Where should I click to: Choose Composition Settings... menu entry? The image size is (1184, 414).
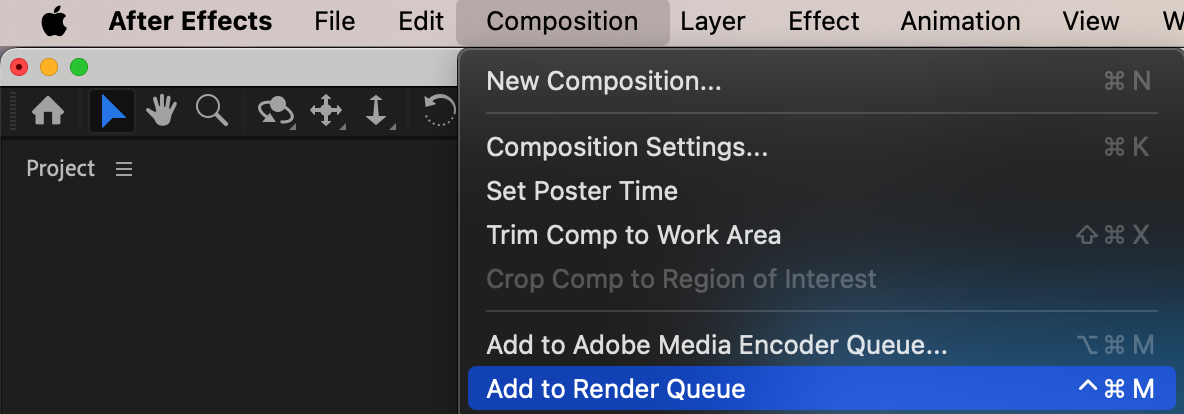pyautogui.click(x=627, y=148)
